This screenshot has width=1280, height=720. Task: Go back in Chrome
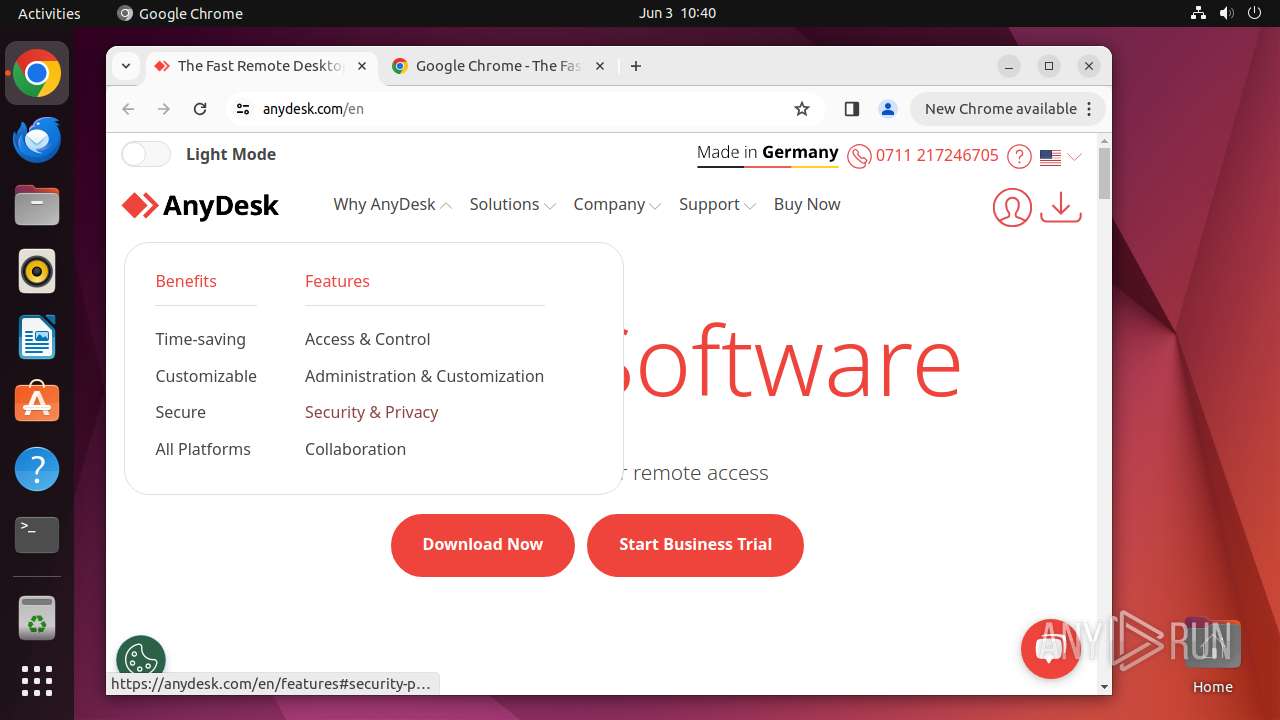tap(128, 109)
